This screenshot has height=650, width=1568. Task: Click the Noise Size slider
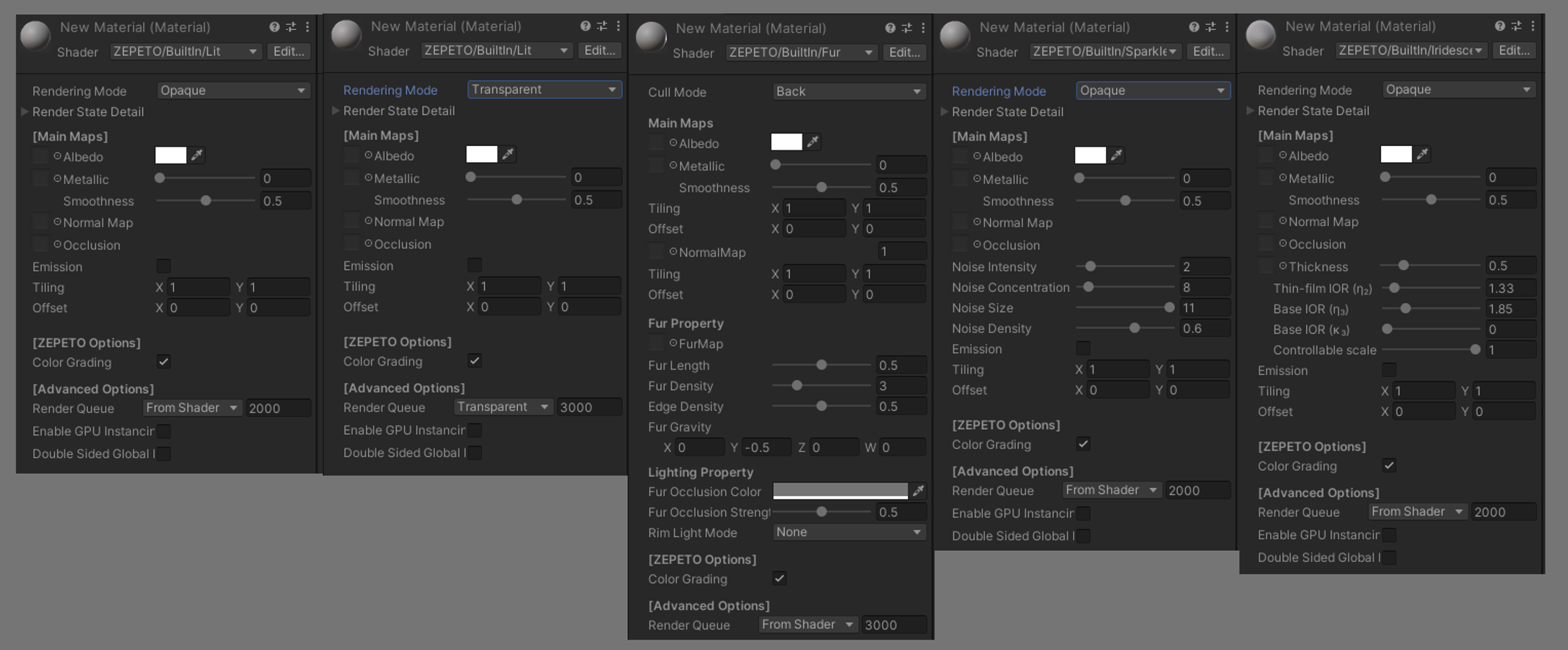coord(1125,307)
